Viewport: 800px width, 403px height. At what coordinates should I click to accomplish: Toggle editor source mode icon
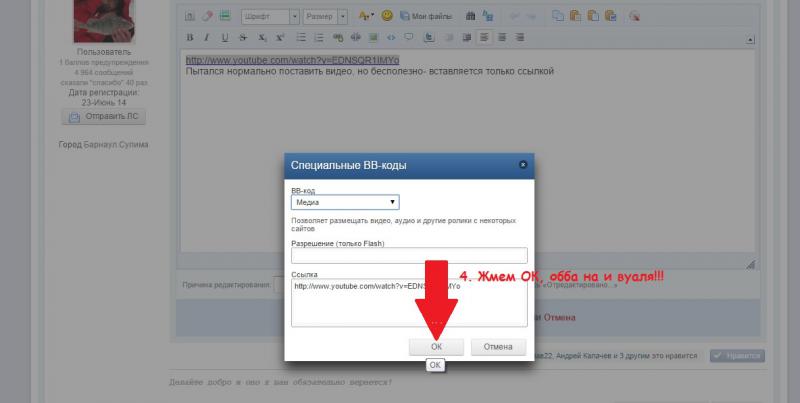pyautogui.click(x=189, y=16)
